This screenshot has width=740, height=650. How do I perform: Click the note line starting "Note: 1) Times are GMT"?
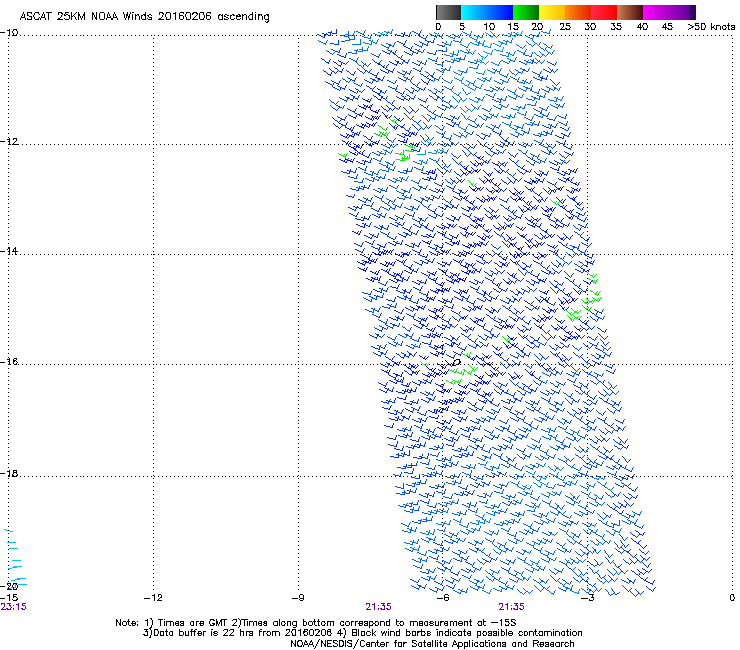point(316,623)
